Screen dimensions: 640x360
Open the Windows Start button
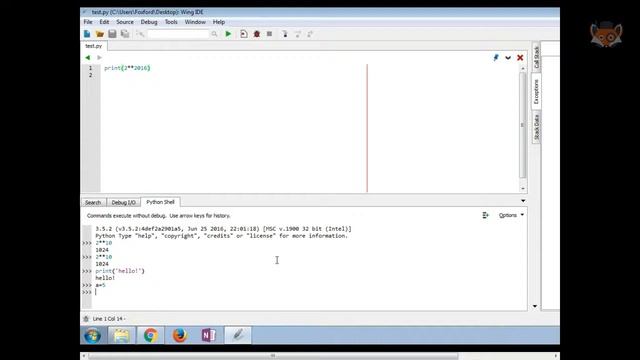tap(93, 336)
